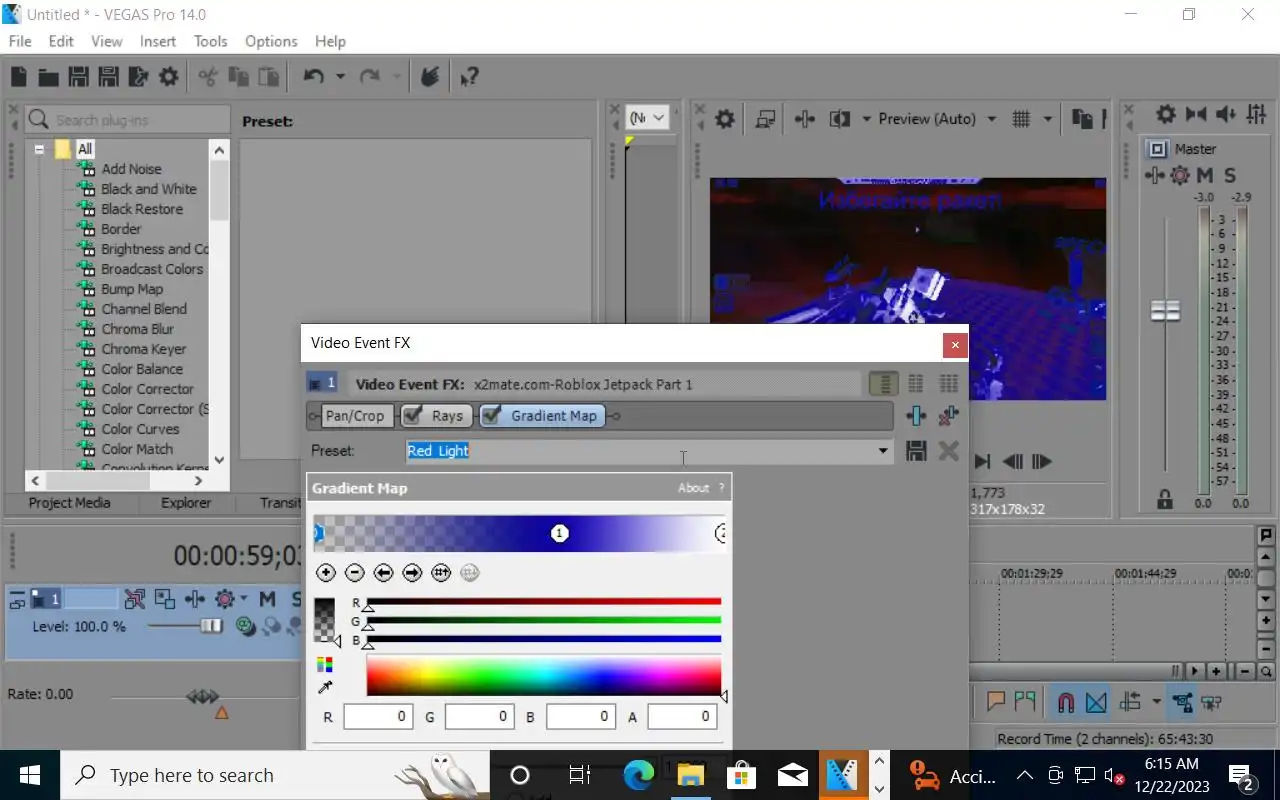Open the View menu
Screen dimensions: 1280x800
(x=107, y=41)
